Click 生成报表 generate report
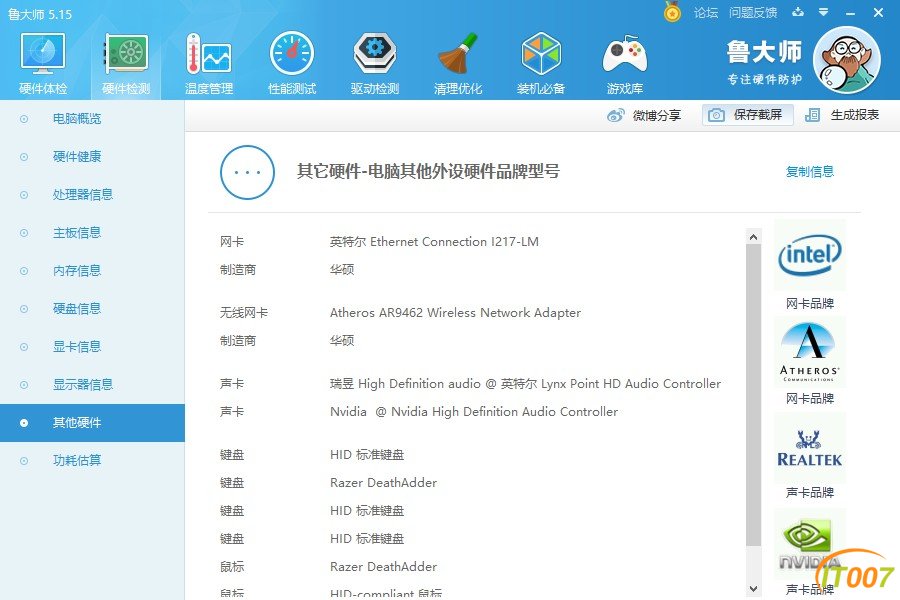This screenshot has width=900, height=600. point(842,115)
